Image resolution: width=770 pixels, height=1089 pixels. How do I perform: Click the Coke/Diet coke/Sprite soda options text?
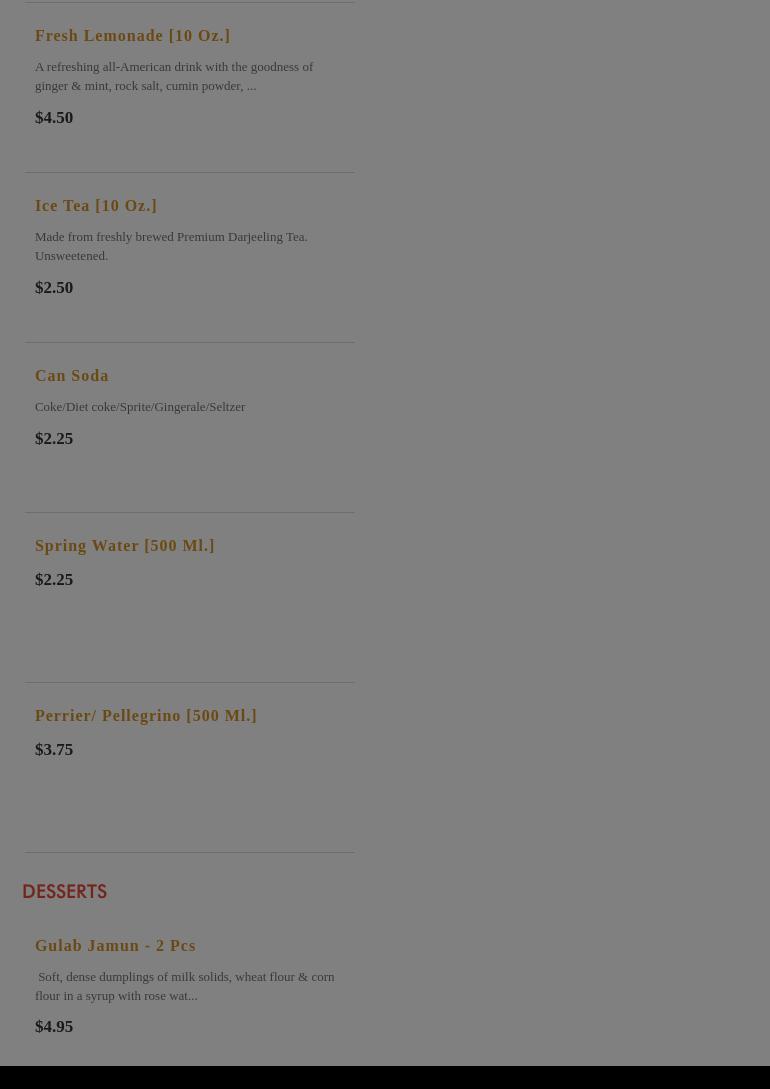[x=140, y=407]
